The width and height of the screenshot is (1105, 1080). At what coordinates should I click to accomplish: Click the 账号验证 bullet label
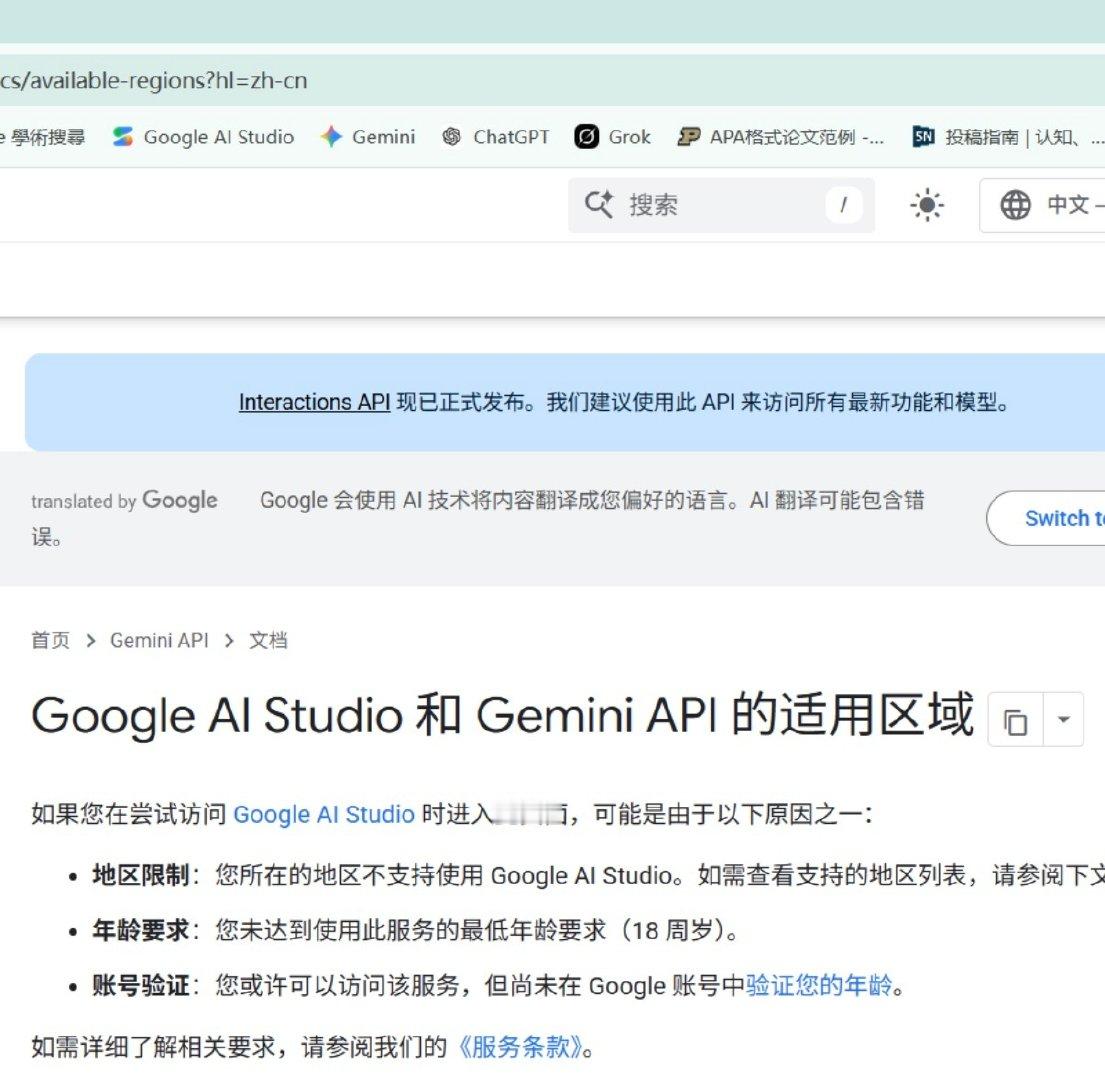coord(141,985)
